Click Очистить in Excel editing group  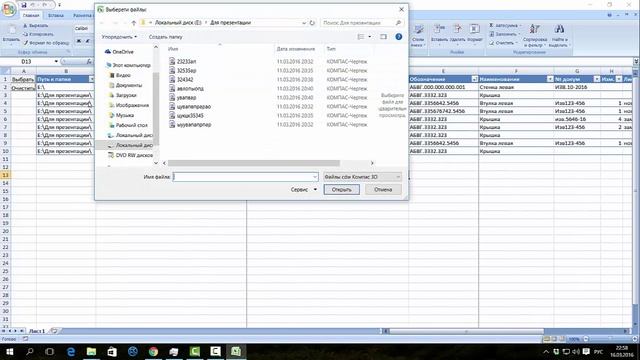click(503, 43)
